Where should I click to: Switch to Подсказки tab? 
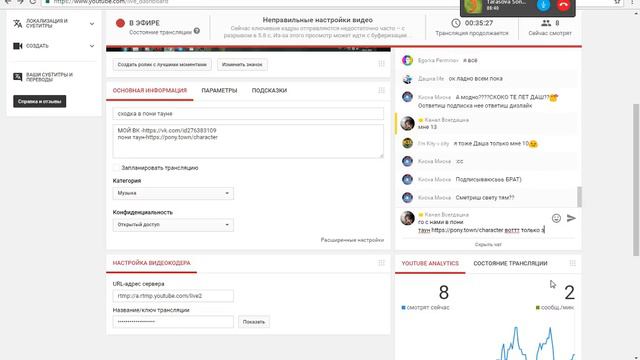[269, 91]
